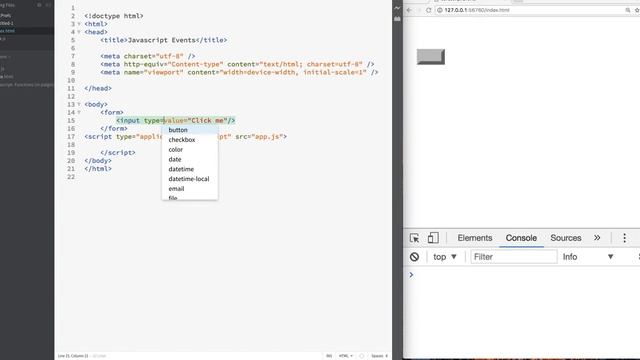The image size is (640, 360).
Task: Click the Line and Column status text
Action: (73, 356)
